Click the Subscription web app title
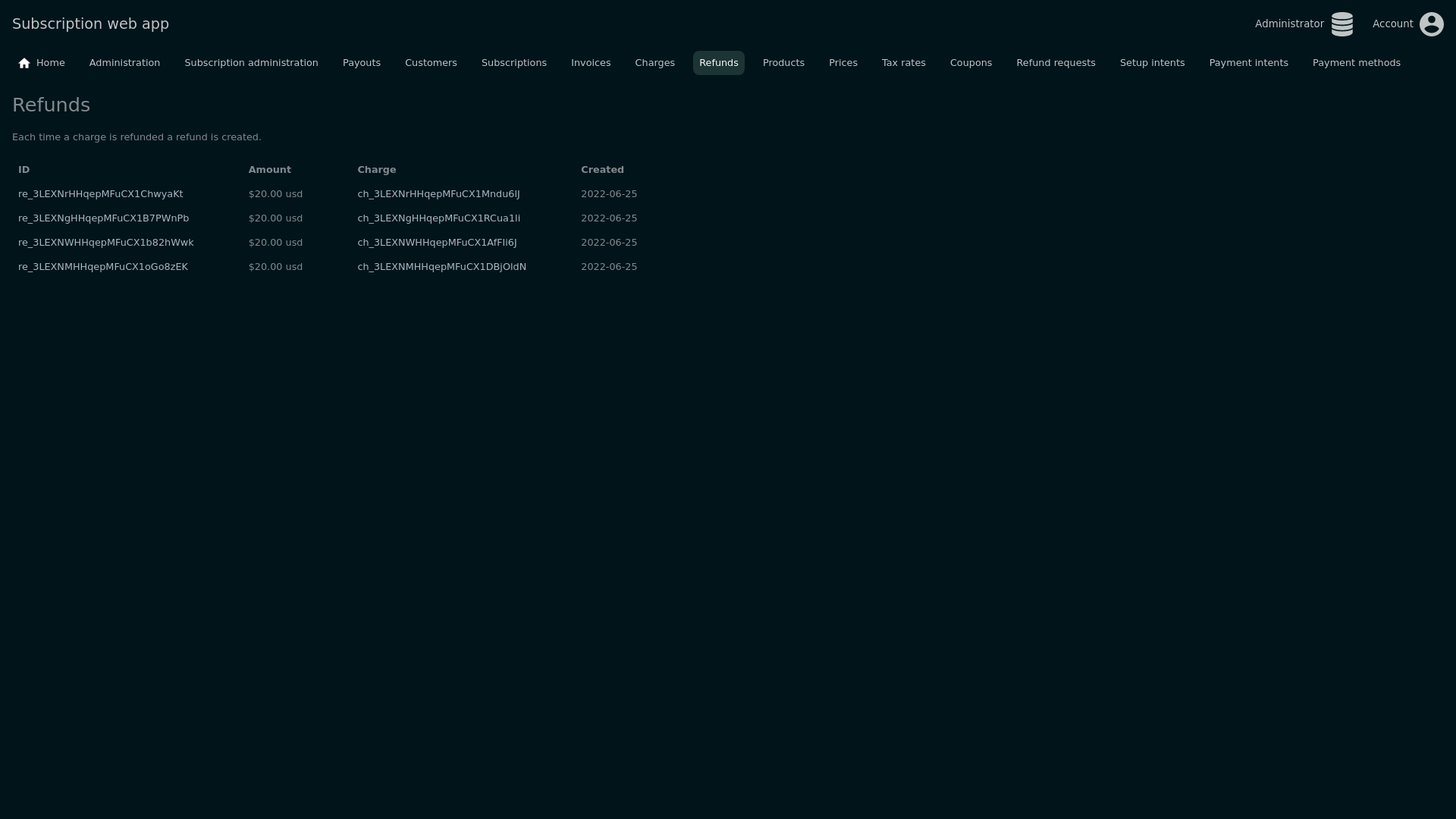 pyautogui.click(x=90, y=24)
